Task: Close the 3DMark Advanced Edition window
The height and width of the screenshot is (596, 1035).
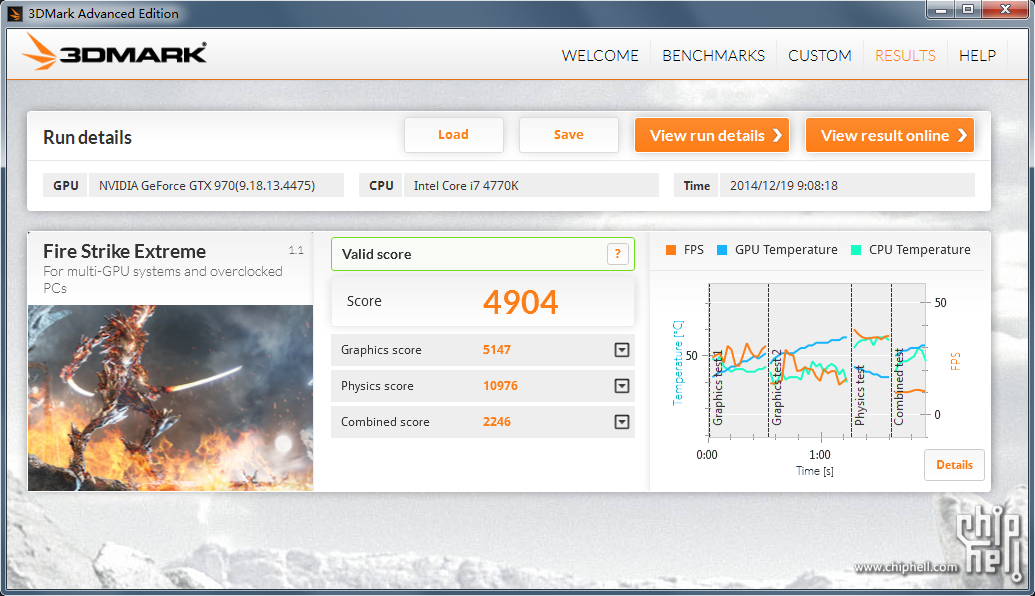Action: [x=1005, y=10]
